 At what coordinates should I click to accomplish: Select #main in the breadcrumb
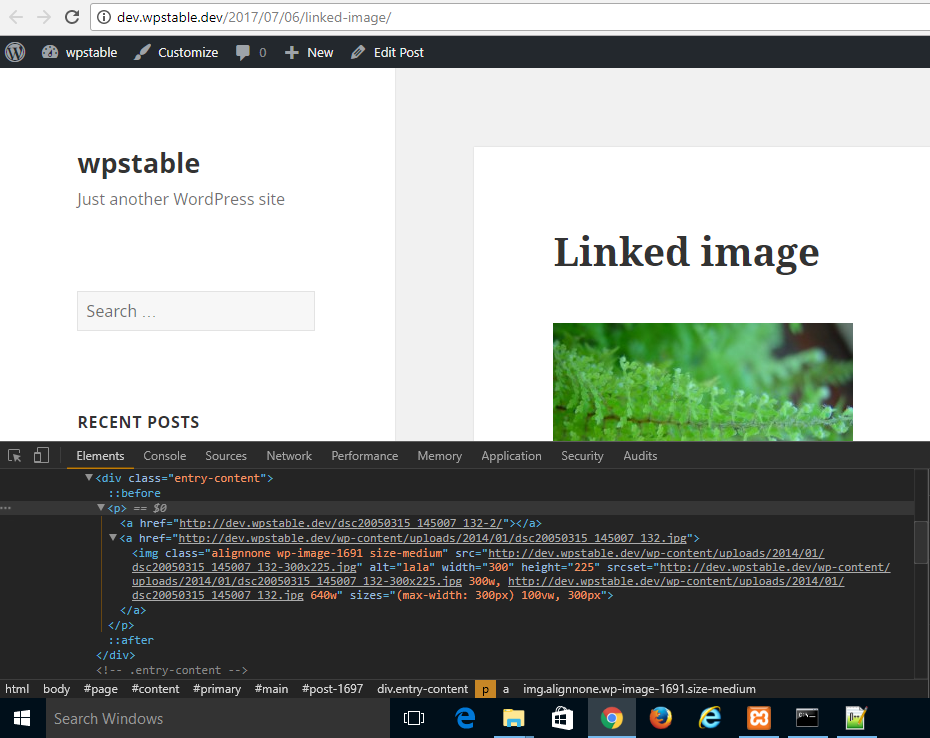tap(271, 689)
